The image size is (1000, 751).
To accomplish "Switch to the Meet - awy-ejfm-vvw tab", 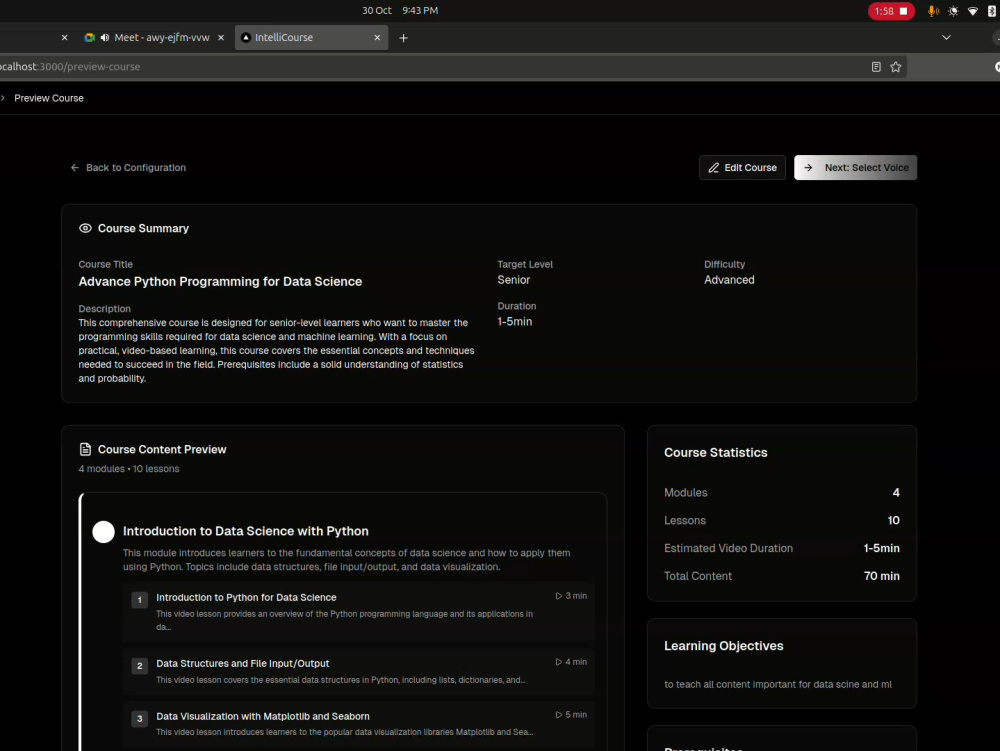I will point(154,38).
